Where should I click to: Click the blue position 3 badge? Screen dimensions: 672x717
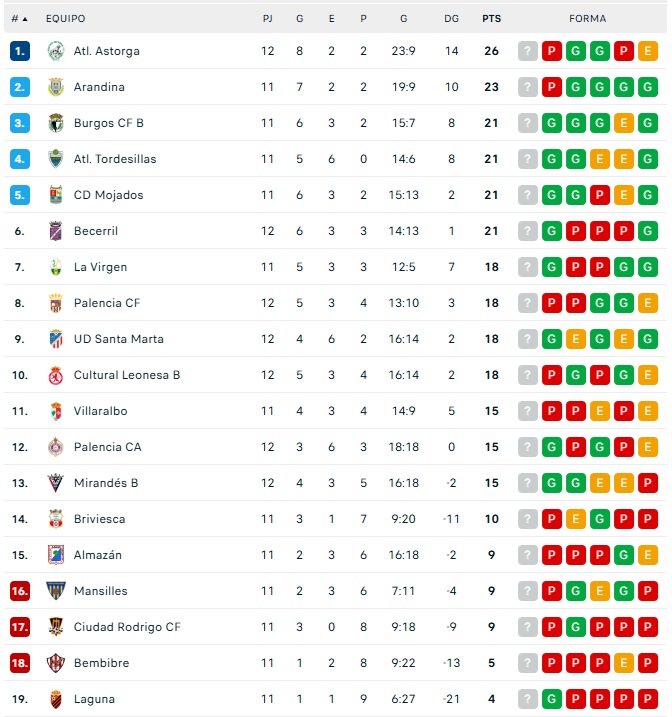(x=20, y=123)
